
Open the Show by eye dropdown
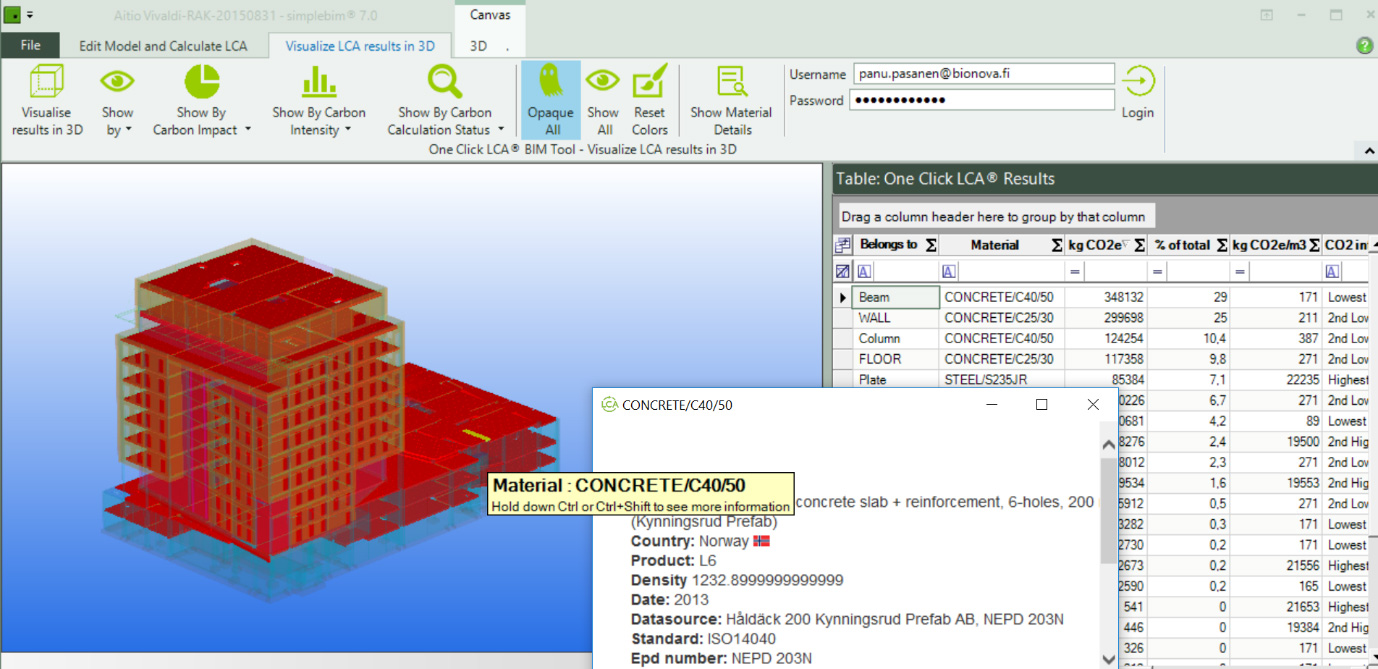click(x=117, y=100)
